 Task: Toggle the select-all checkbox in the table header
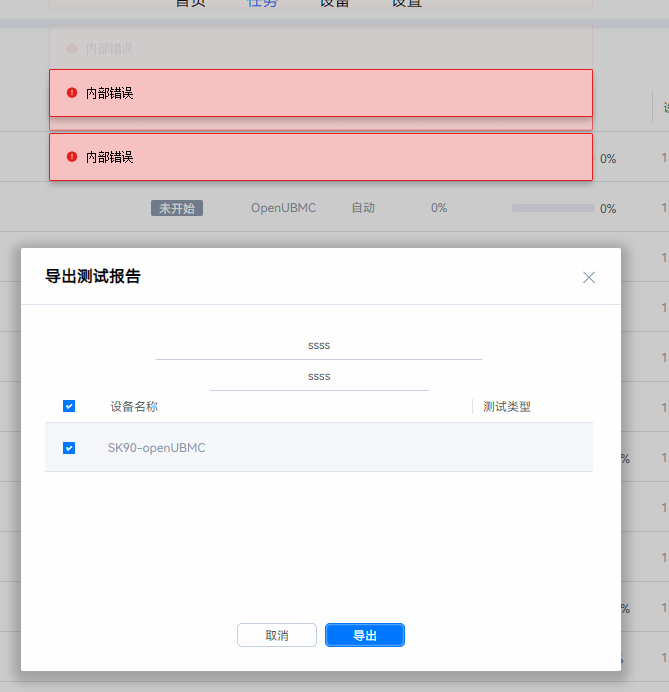[x=69, y=406]
